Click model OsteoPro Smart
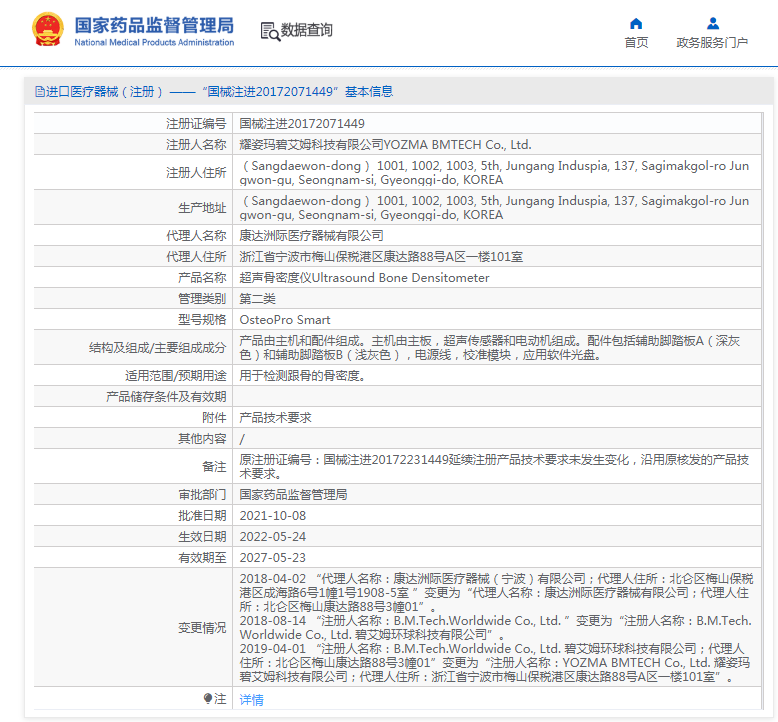 pyautogui.click(x=285, y=320)
